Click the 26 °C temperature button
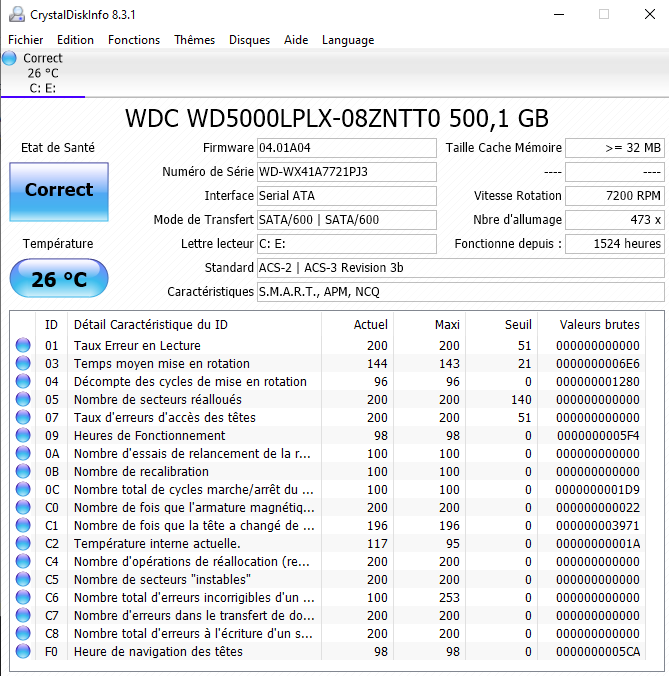669x676 pixels. [59, 278]
